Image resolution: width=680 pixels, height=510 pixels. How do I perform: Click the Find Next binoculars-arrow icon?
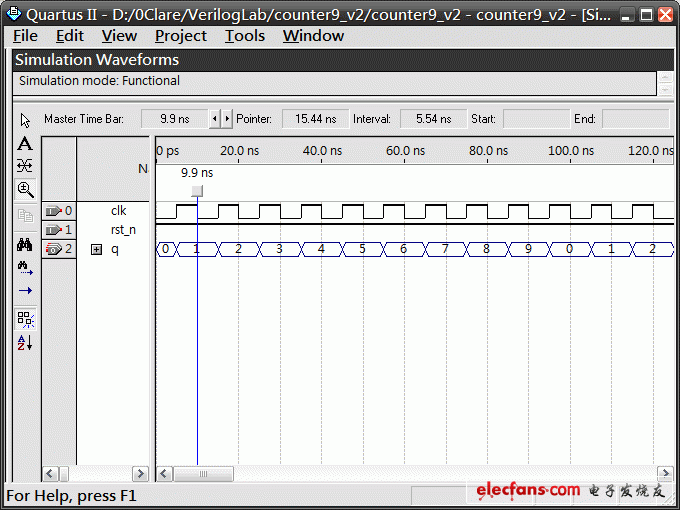(x=25, y=268)
